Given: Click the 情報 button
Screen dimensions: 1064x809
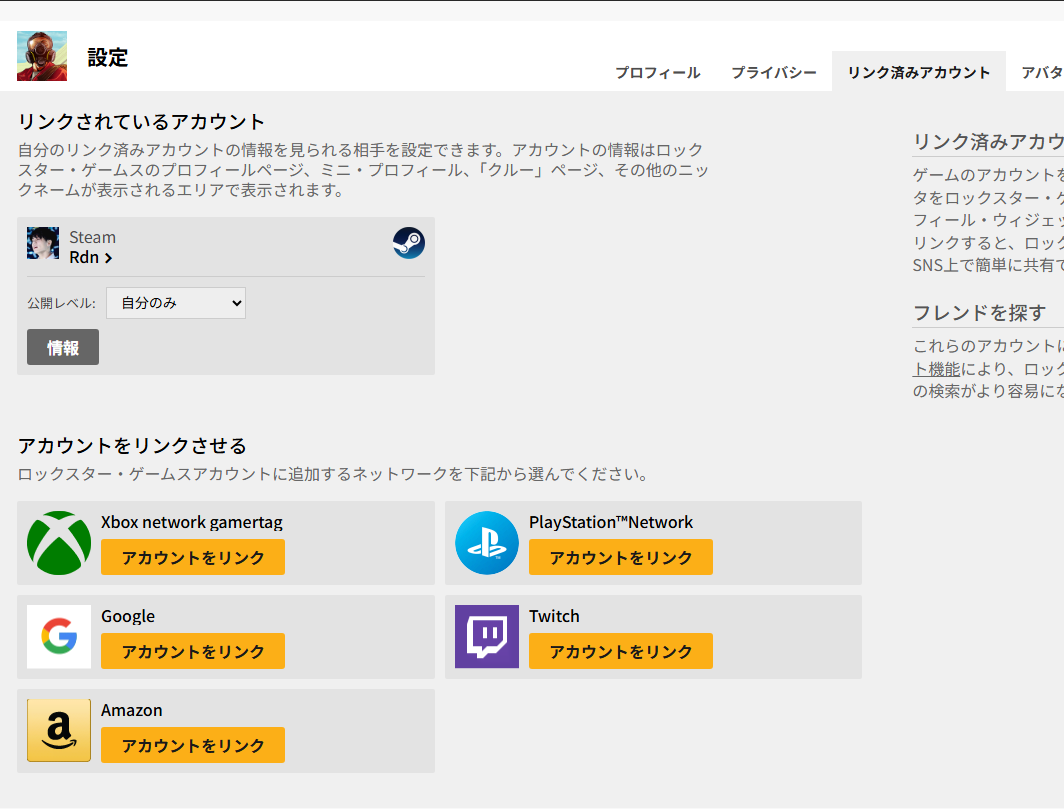Looking at the screenshot, I should click(63, 347).
